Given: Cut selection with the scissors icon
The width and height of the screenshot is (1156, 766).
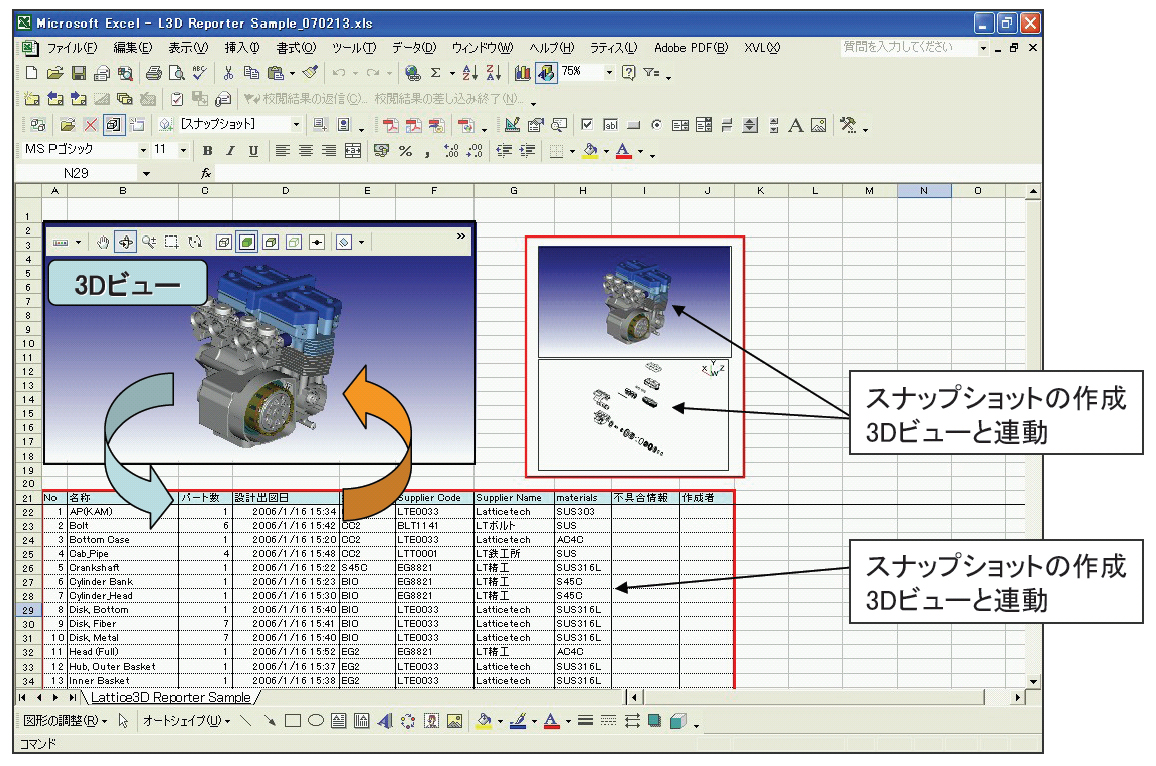Looking at the screenshot, I should pos(229,73).
